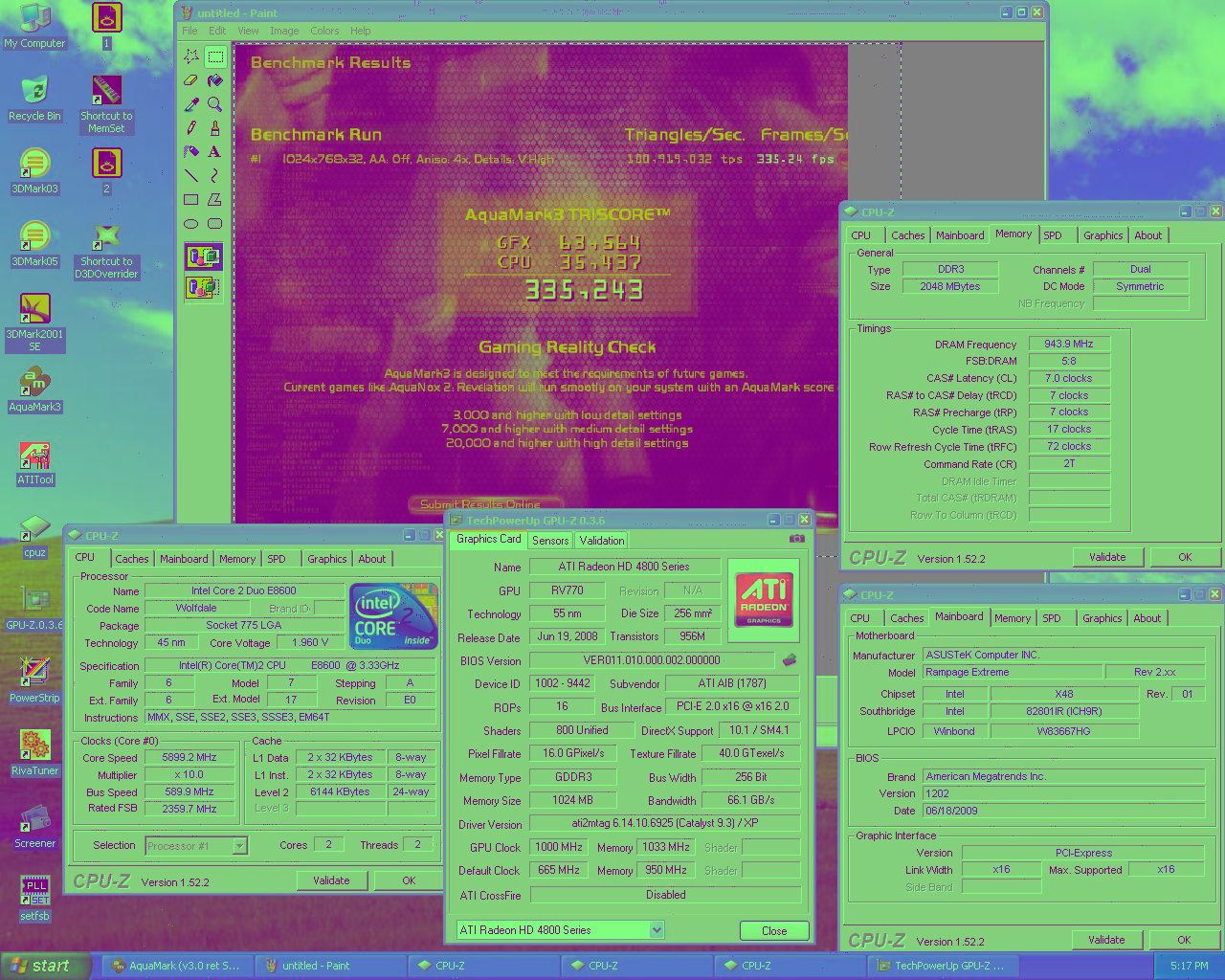The image size is (1225, 980).
Task: Choose the Magnifier tool in Paint
Action: 215,104
